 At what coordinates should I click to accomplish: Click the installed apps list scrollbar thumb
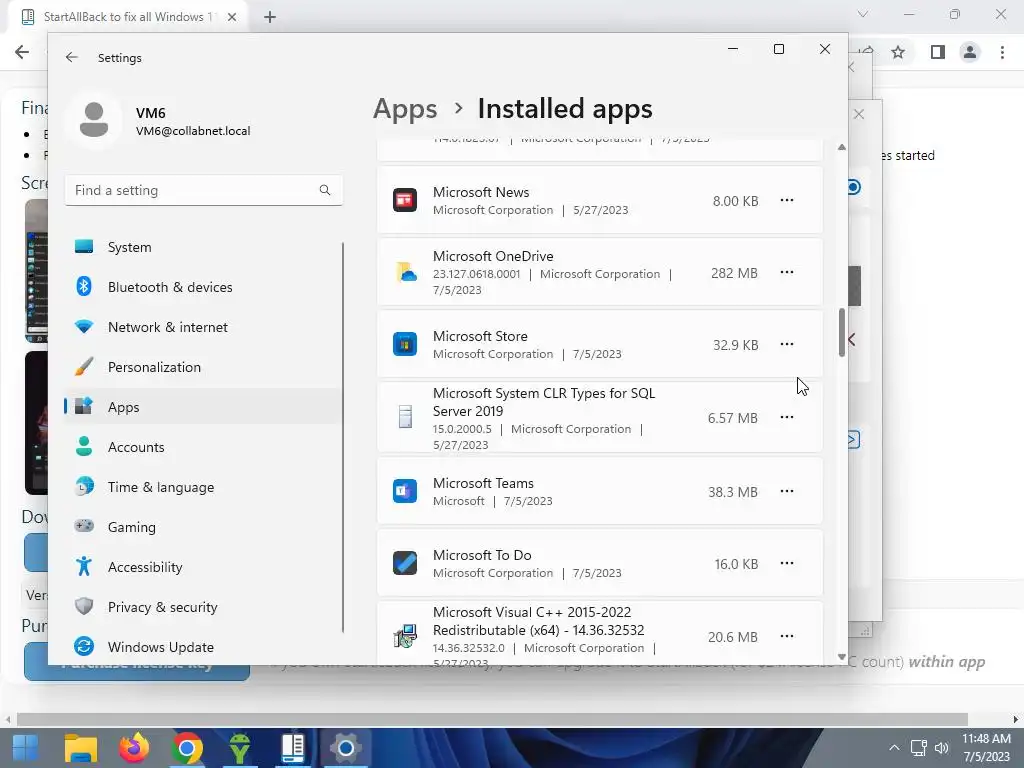pyautogui.click(x=842, y=332)
